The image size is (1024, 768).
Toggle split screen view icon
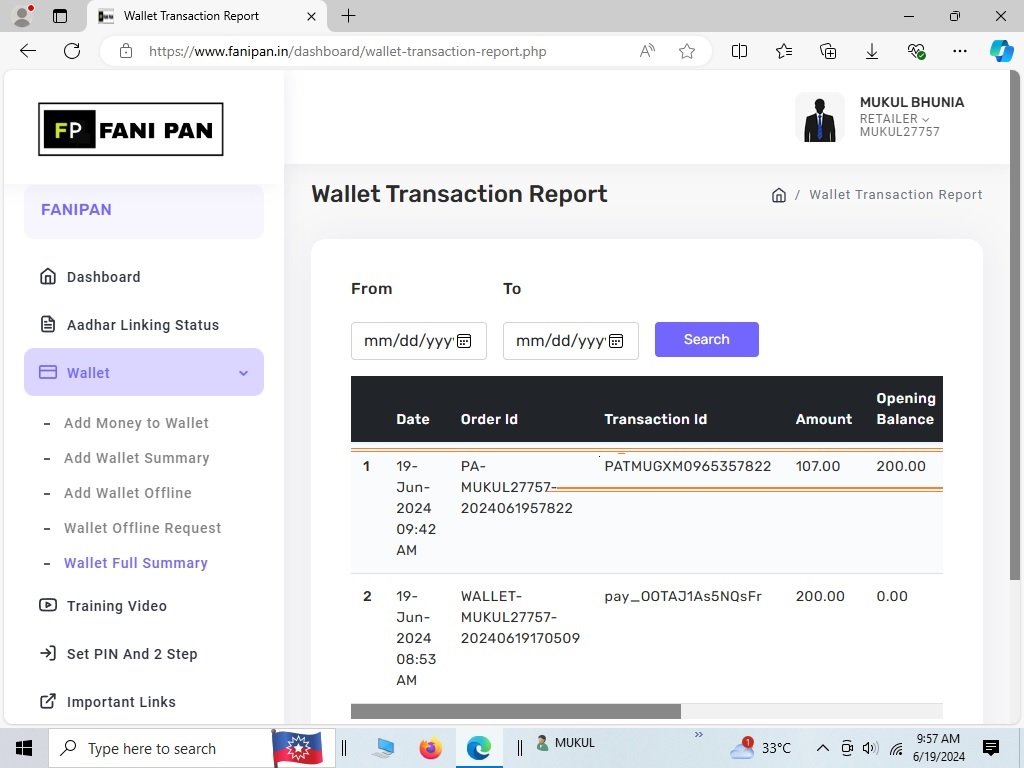point(740,51)
